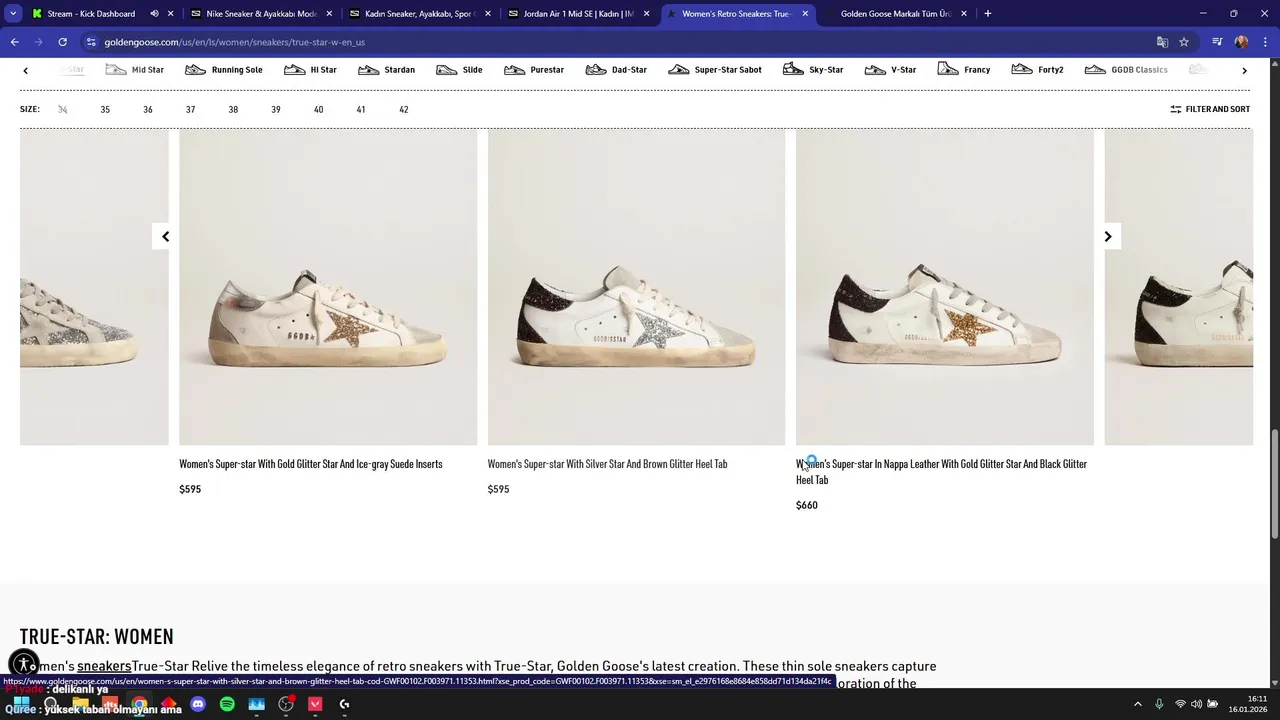Select the Slide sneaker category

tap(459, 70)
